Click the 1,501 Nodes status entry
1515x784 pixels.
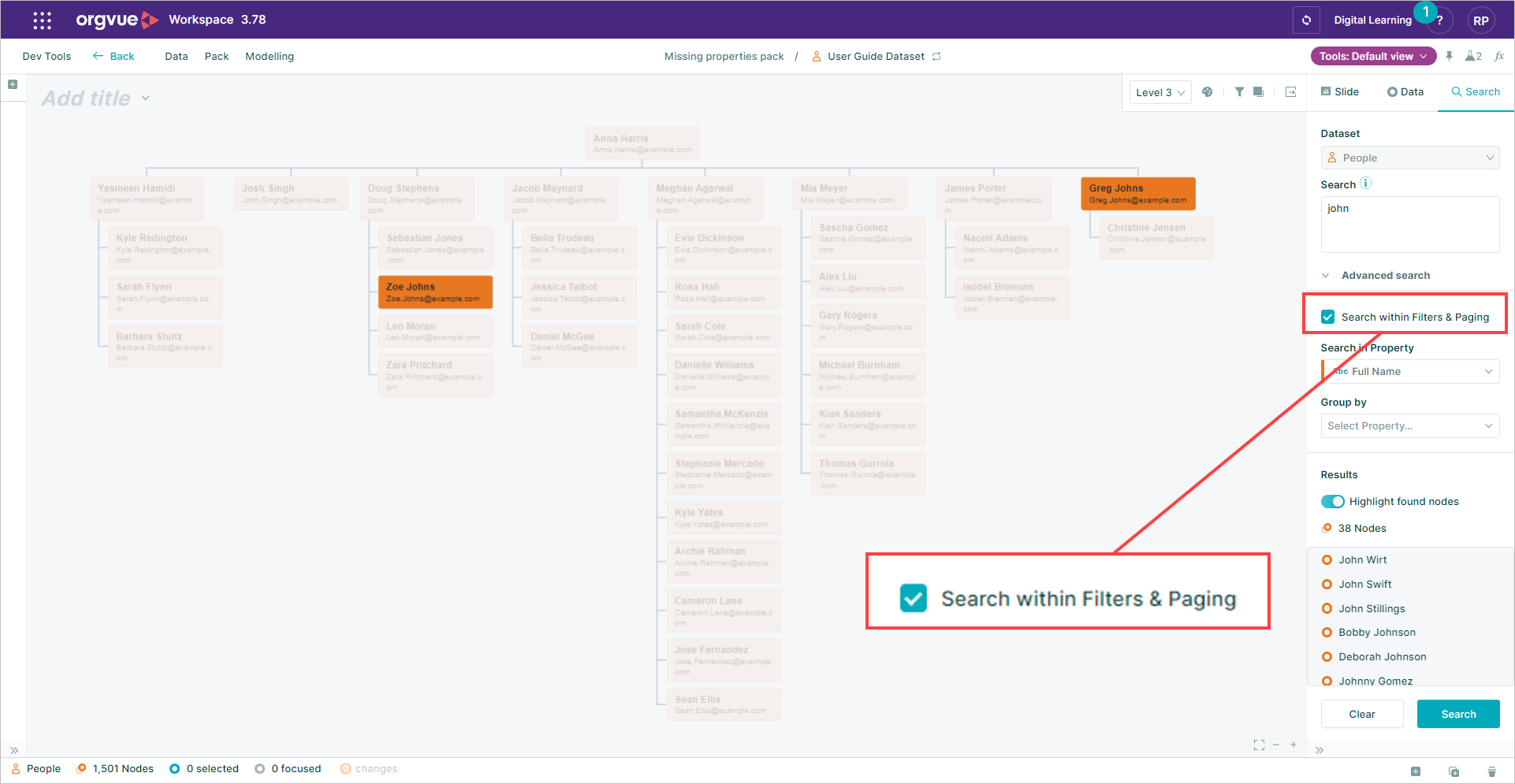coord(115,768)
